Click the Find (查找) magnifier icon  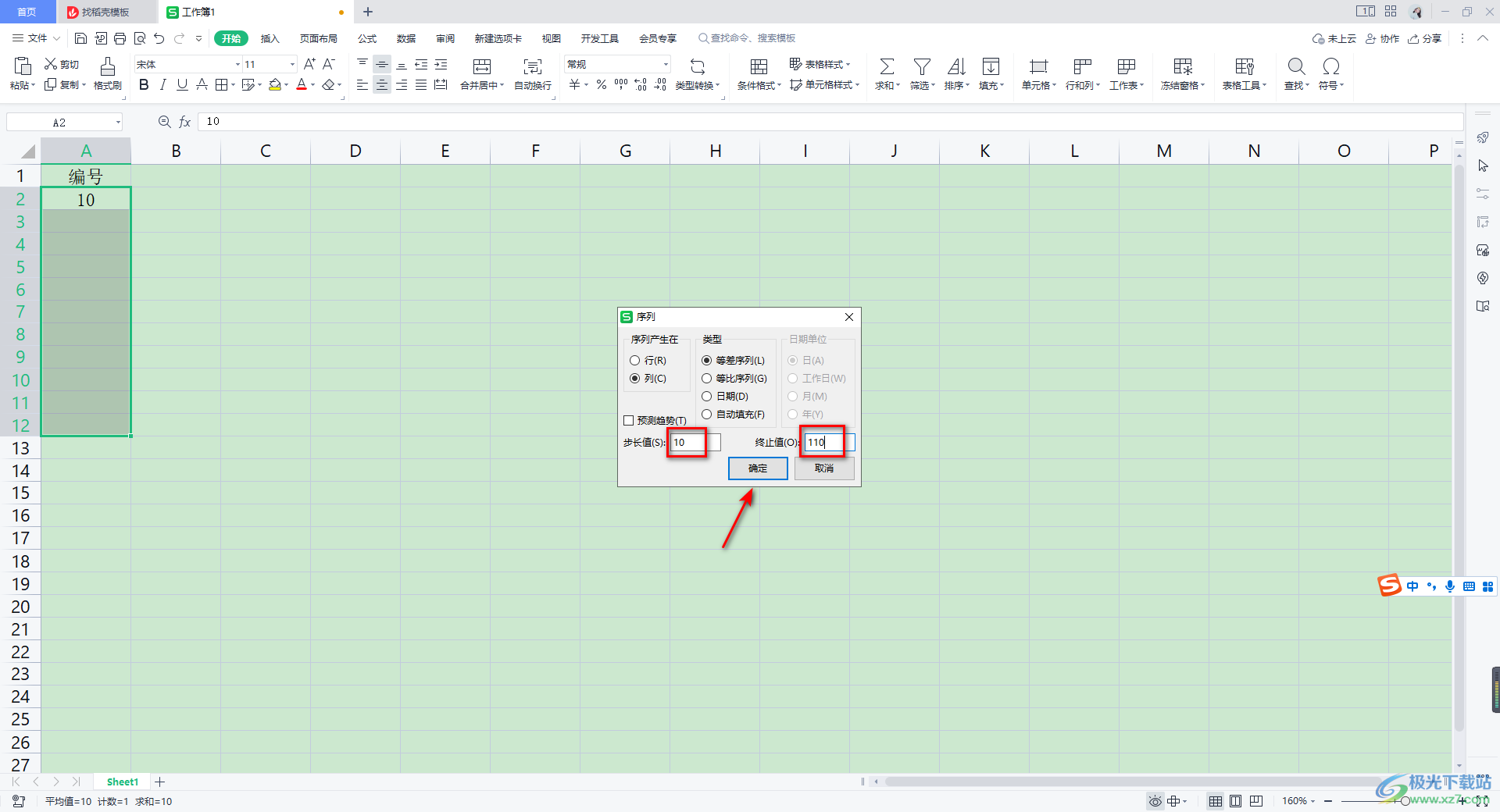tap(1296, 66)
